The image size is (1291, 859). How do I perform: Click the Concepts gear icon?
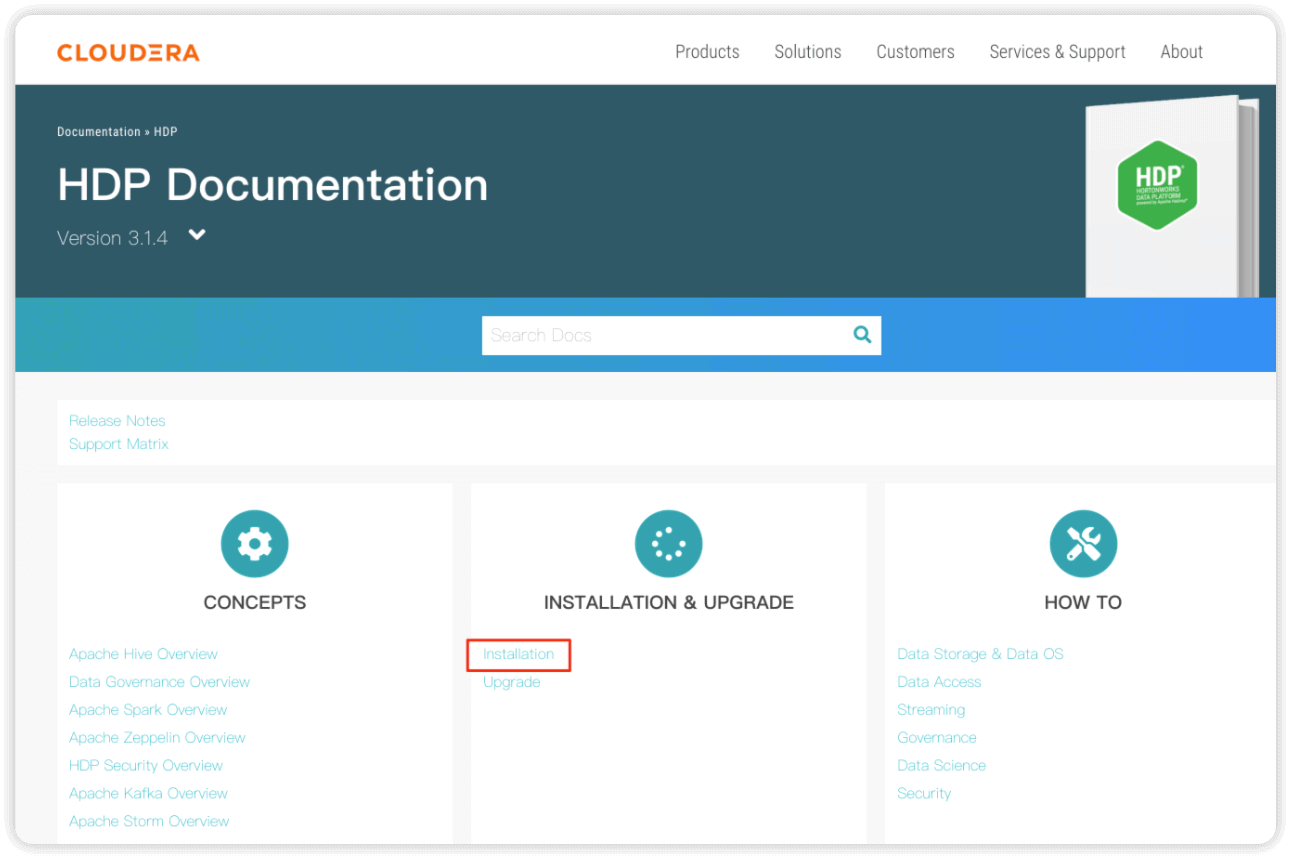pos(255,544)
